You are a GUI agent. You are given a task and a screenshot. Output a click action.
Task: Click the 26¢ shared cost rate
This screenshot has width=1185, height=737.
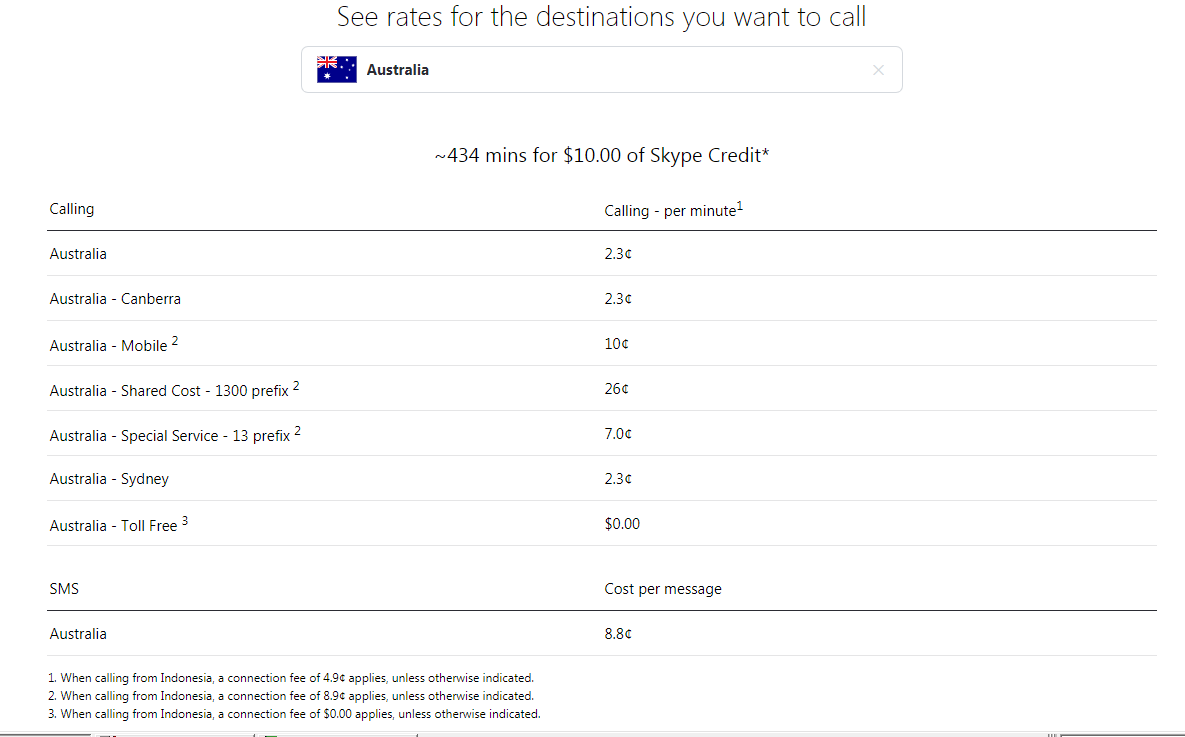616,389
